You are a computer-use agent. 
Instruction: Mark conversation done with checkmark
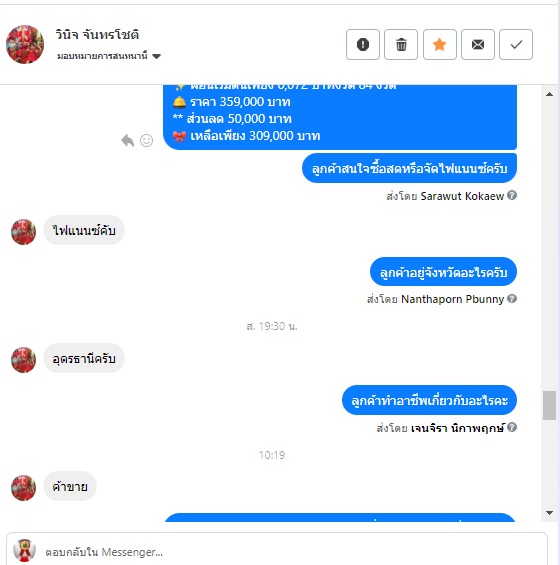[x=516, y=44]
